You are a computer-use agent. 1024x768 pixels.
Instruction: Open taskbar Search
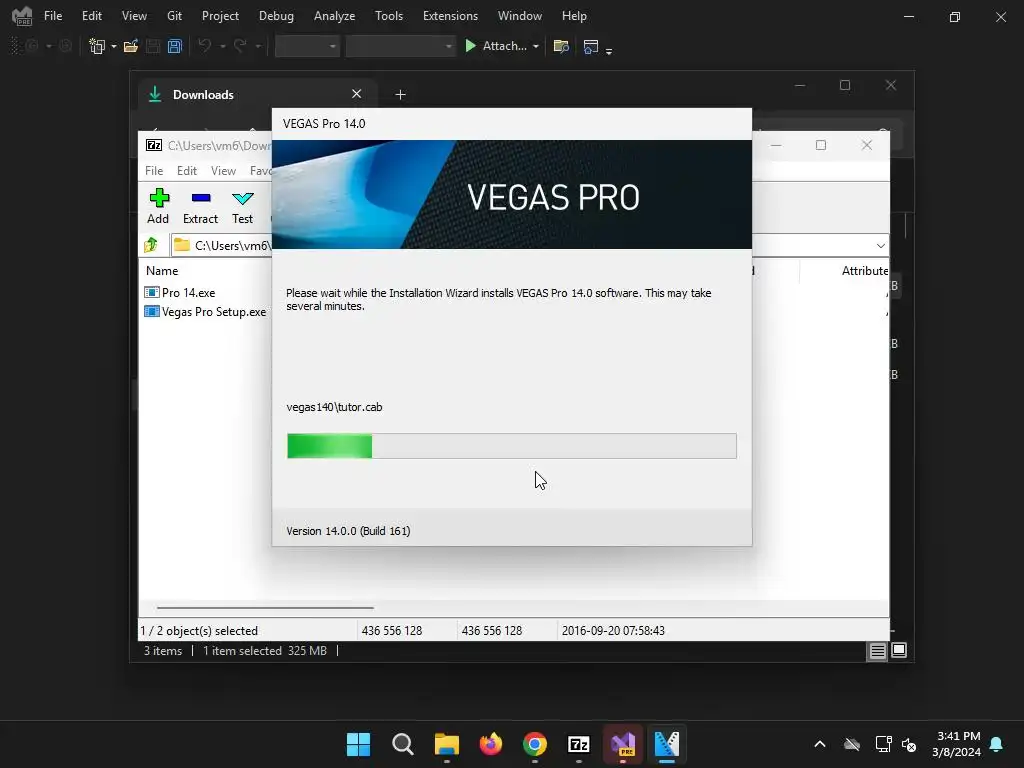click(403, 744)
